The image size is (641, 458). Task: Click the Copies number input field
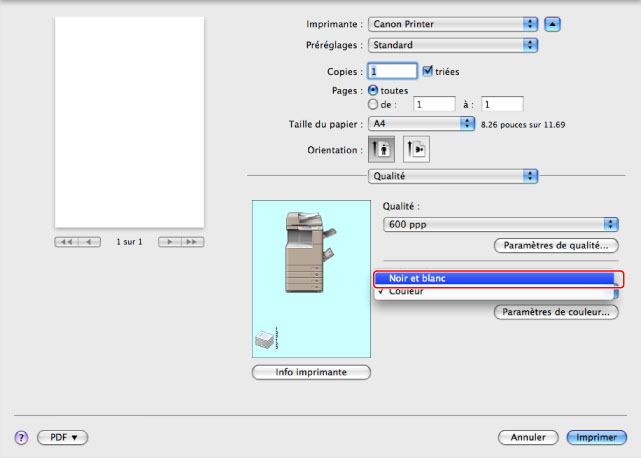pyautogui.click(x=392, y=72)
